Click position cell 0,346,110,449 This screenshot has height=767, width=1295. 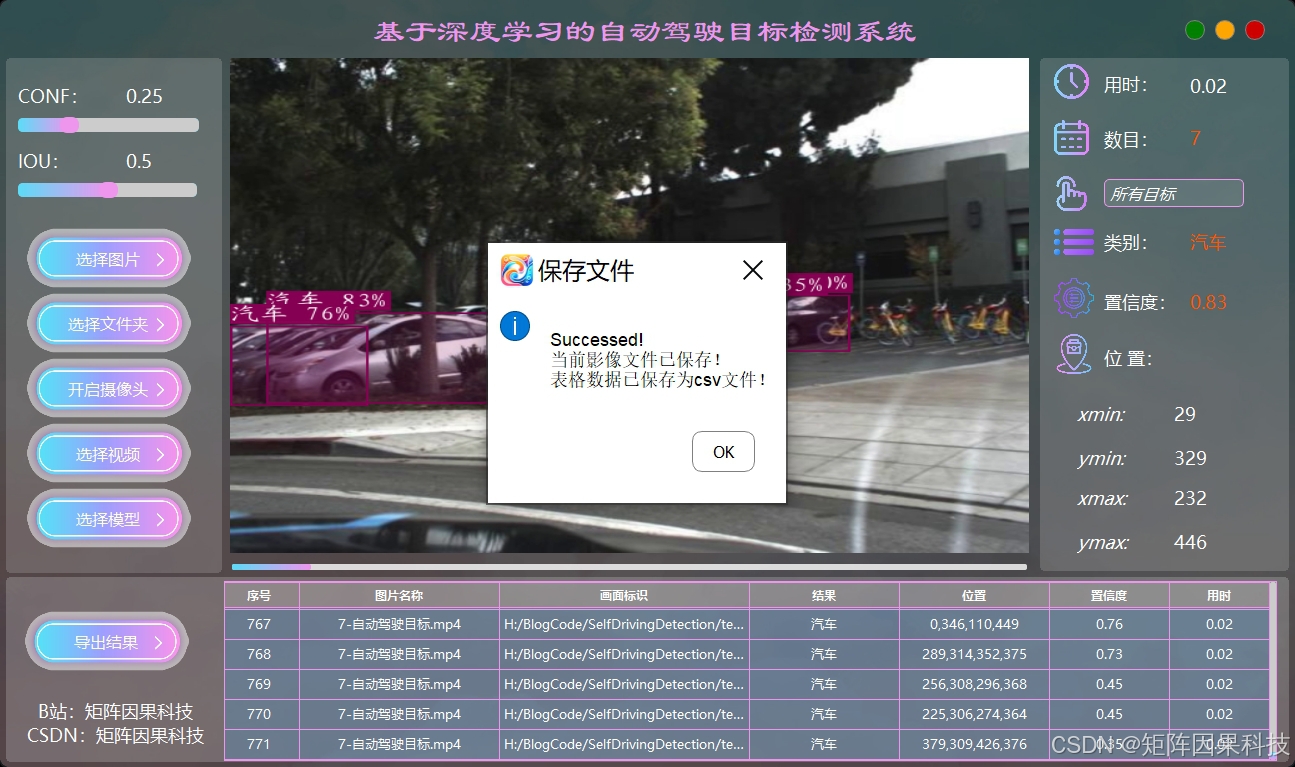pos(974,624)
